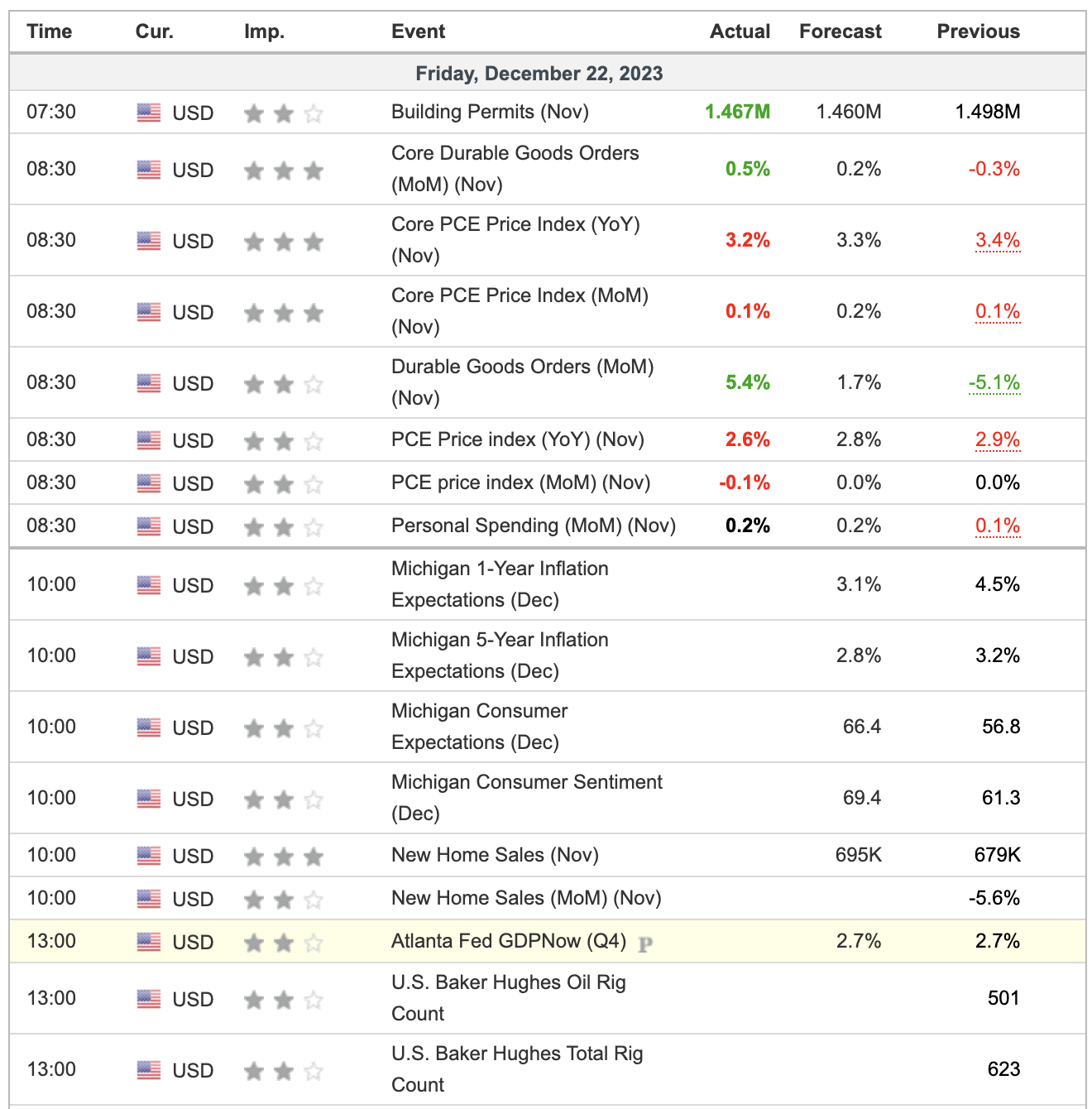Click the Previous column header
This screenshot has width=1092, height=1109.
[978, 31]
